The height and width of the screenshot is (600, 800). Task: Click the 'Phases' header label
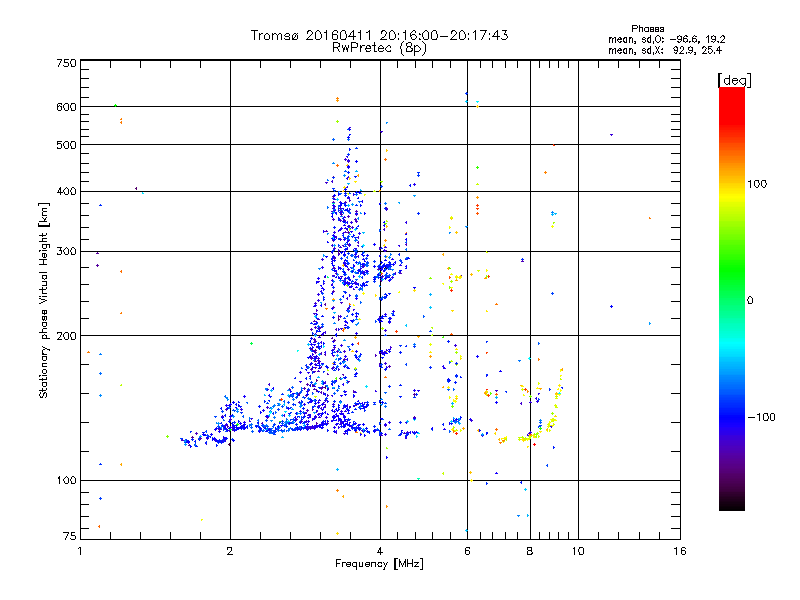pyautogui.click(x=647, y=29)
